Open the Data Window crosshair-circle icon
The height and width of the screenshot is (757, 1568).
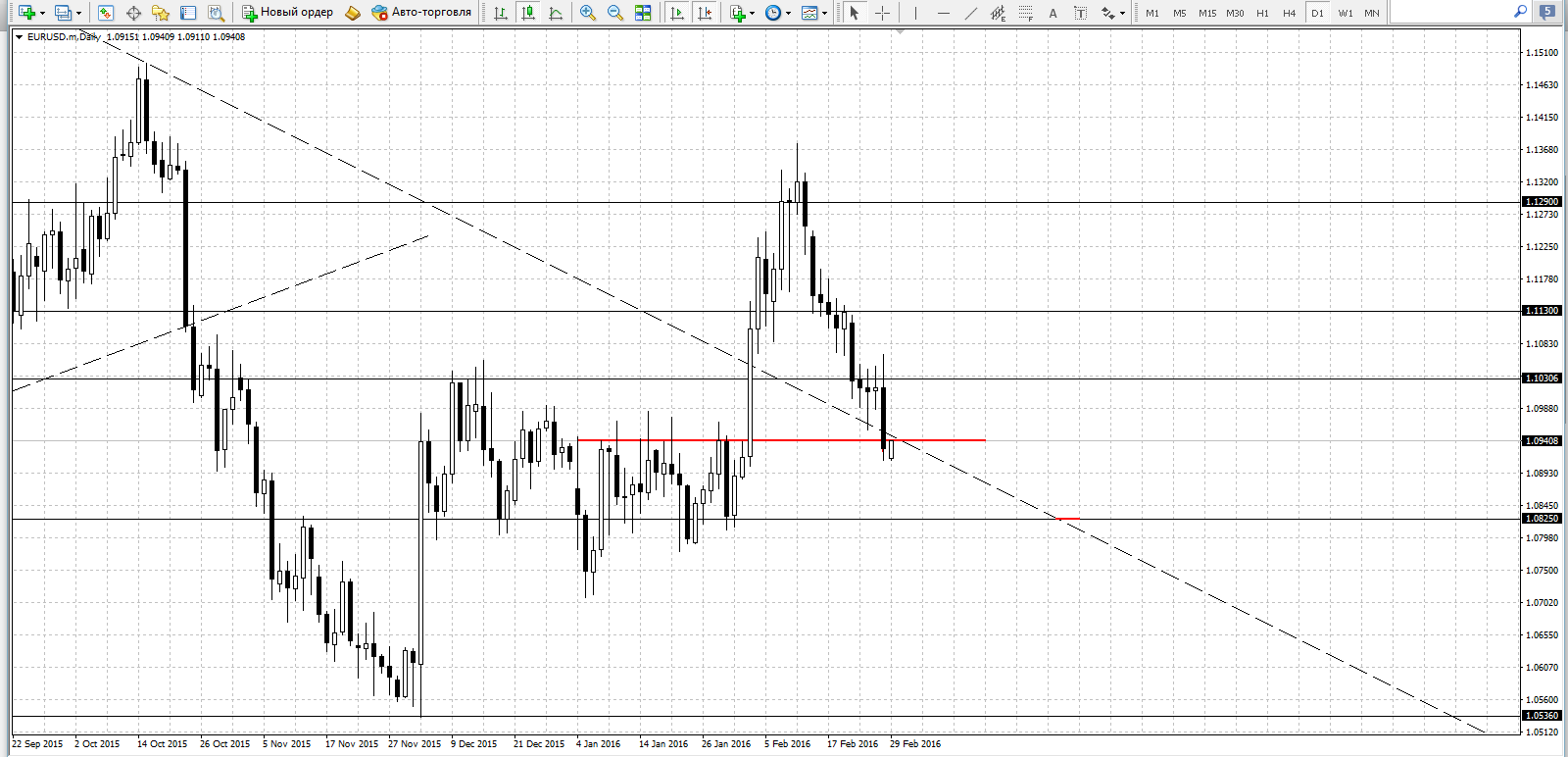(133, 13)
